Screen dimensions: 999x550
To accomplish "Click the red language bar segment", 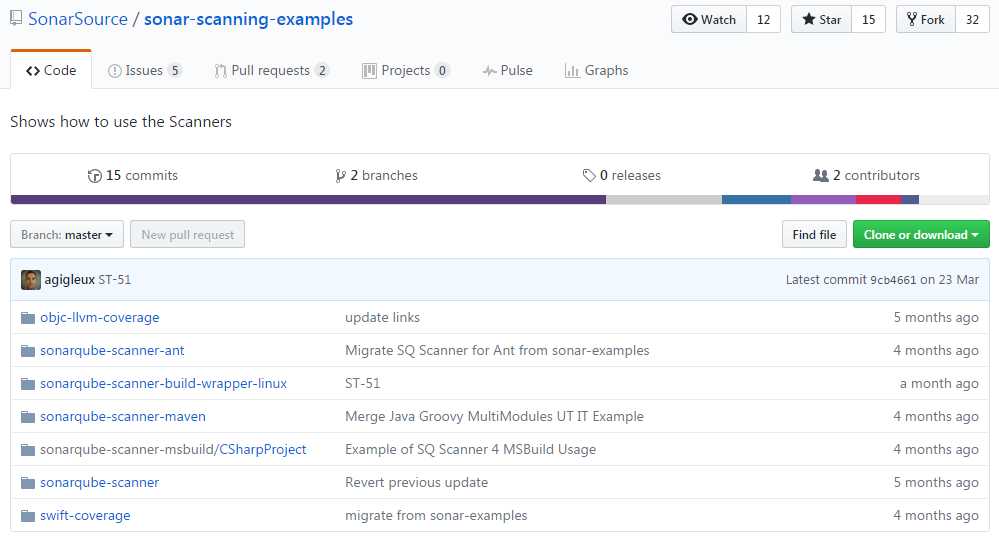I will click(878, 199).
